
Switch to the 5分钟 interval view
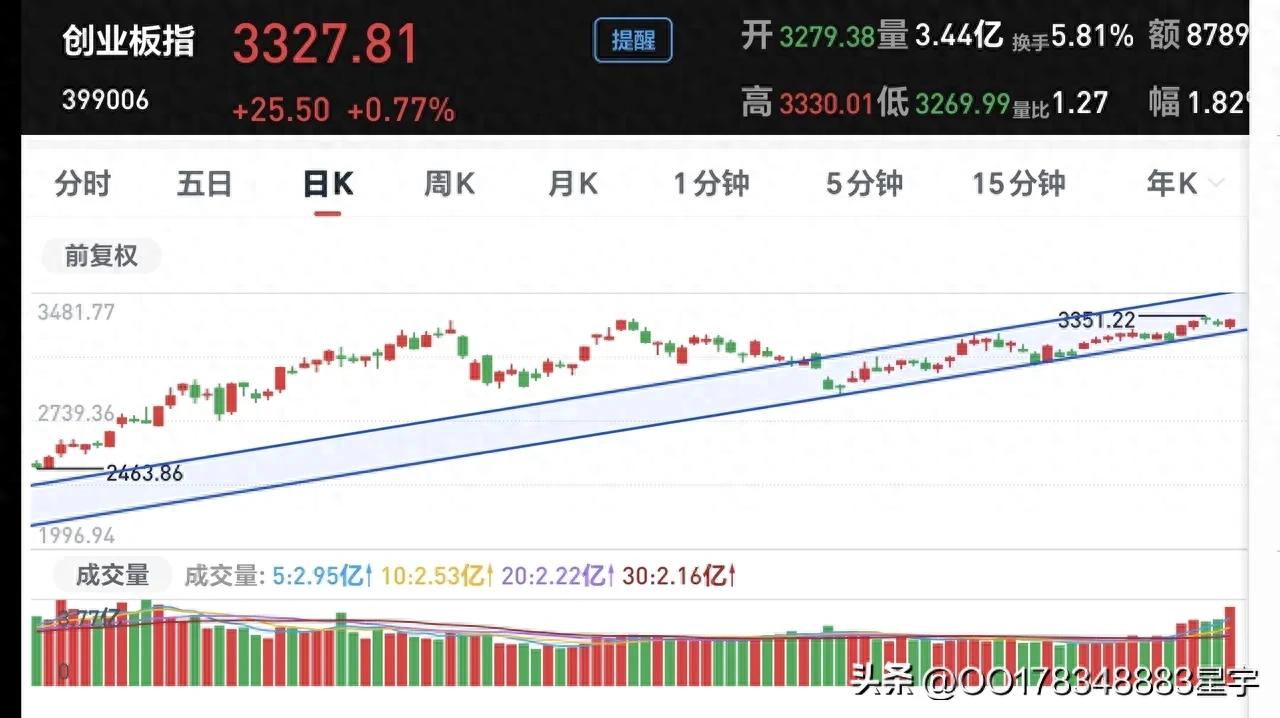(862, 184)
